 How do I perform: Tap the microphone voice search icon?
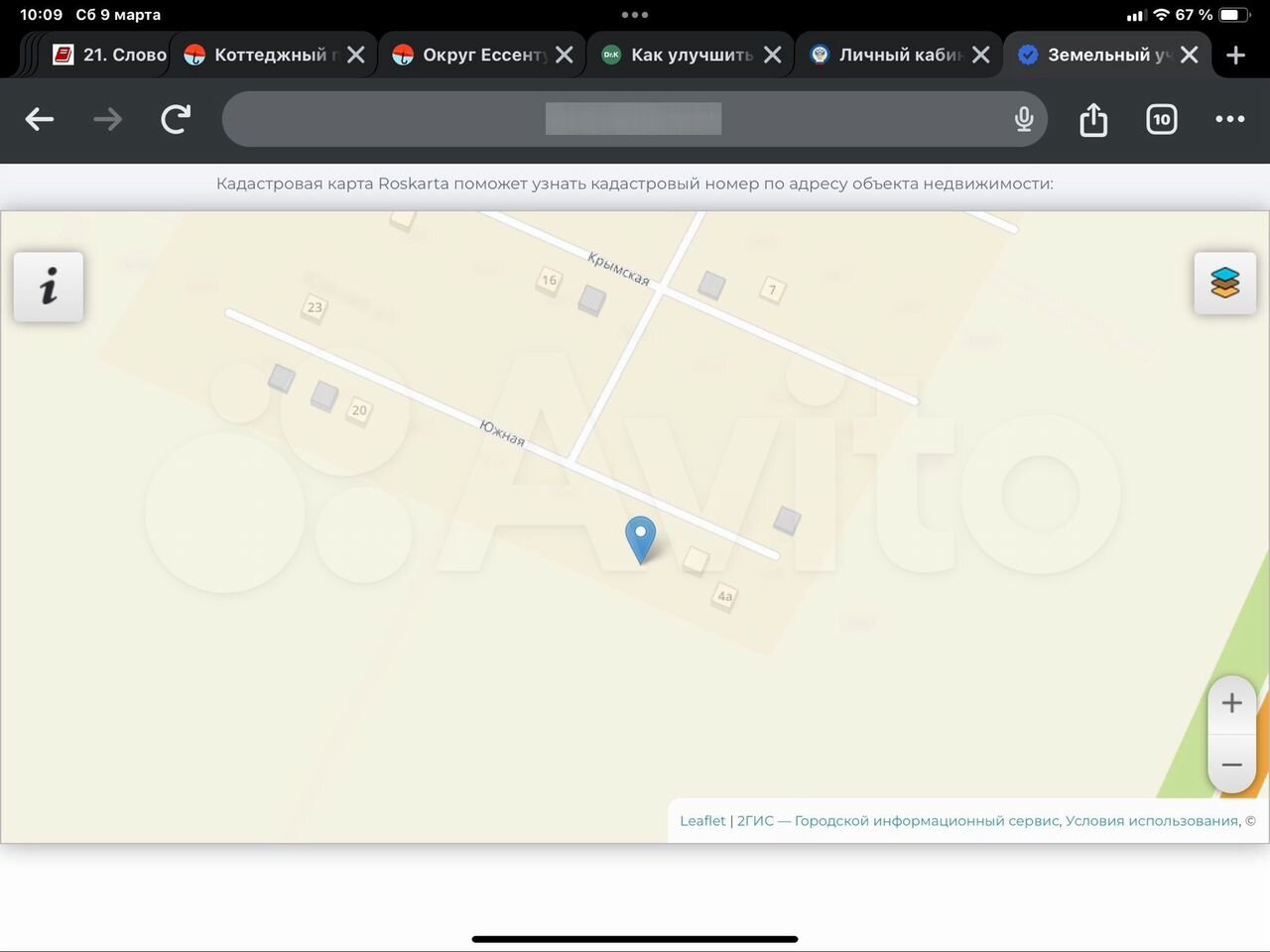pos(1024,120)
